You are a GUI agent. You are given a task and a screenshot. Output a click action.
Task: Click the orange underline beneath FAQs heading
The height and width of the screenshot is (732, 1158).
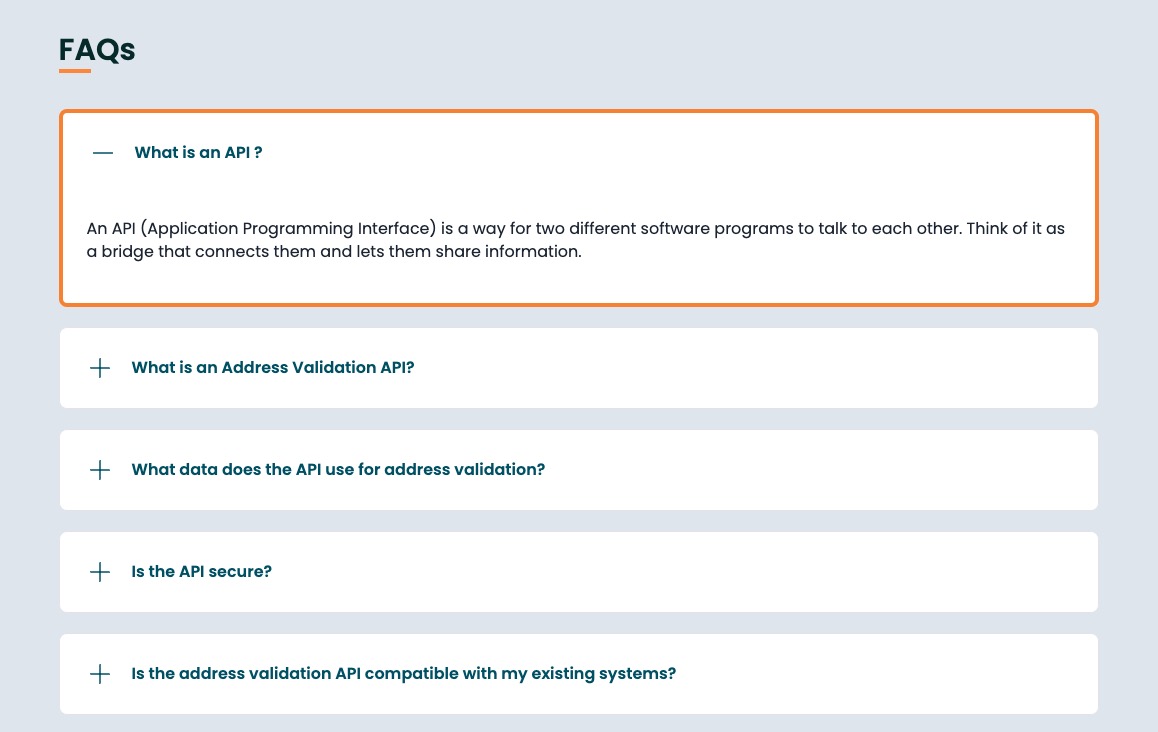(75, 71)
